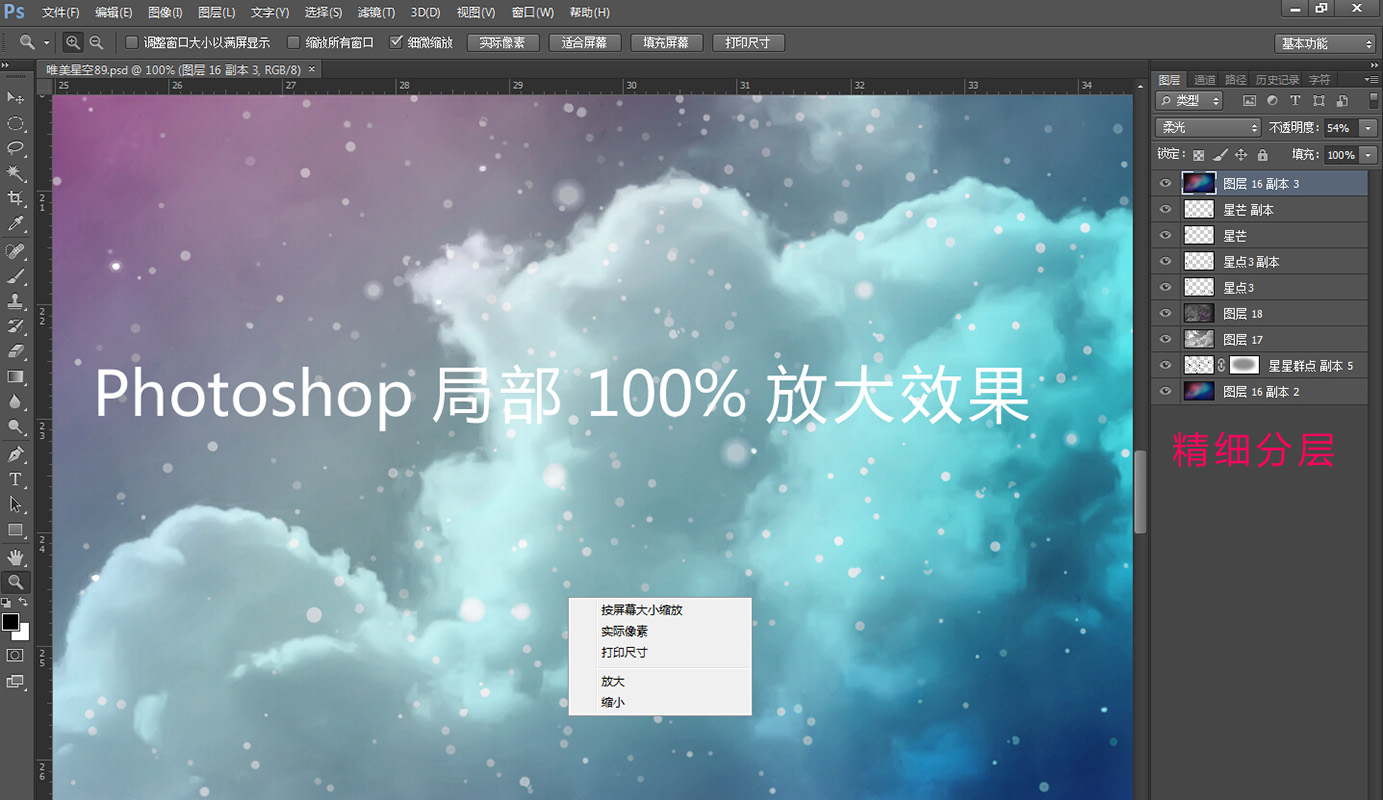Hide layer 星点3 副本

click(1165, 262)
